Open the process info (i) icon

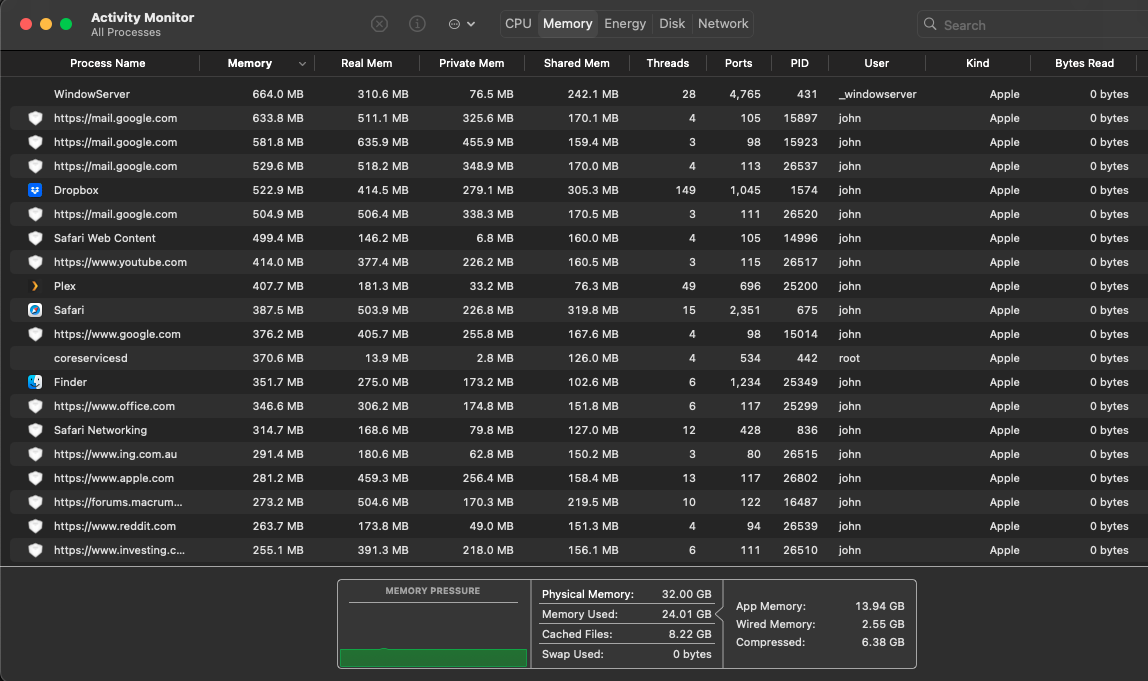(417, 24)
